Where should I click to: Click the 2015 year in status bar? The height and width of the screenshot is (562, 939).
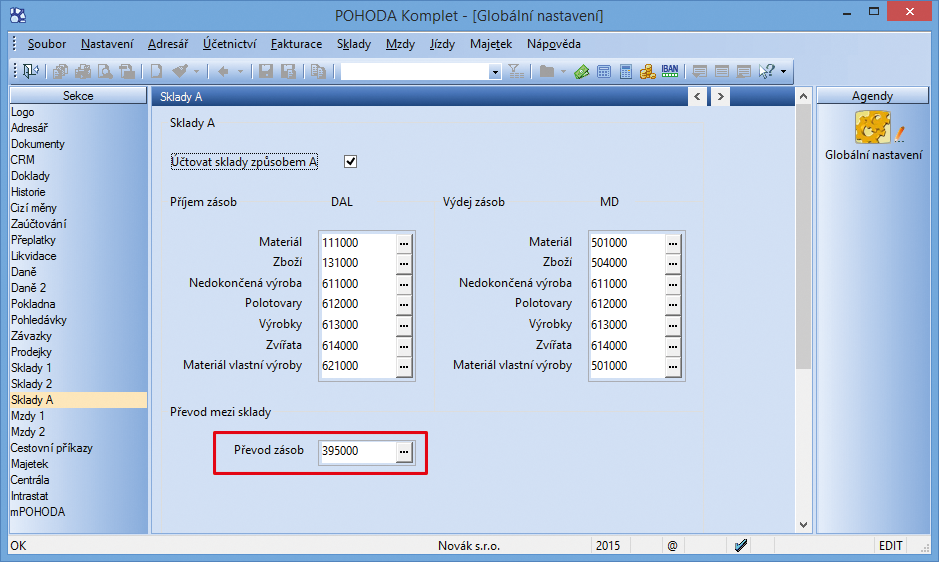(x=608, y=546)
